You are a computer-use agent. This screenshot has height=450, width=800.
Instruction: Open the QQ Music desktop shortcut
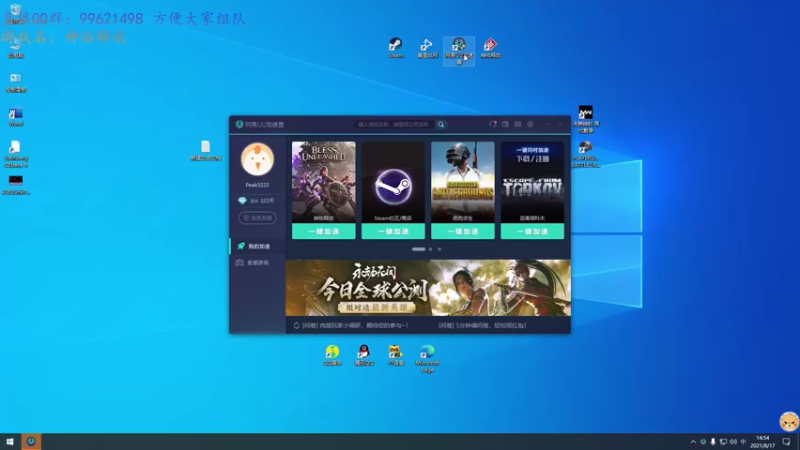[332, 355]
